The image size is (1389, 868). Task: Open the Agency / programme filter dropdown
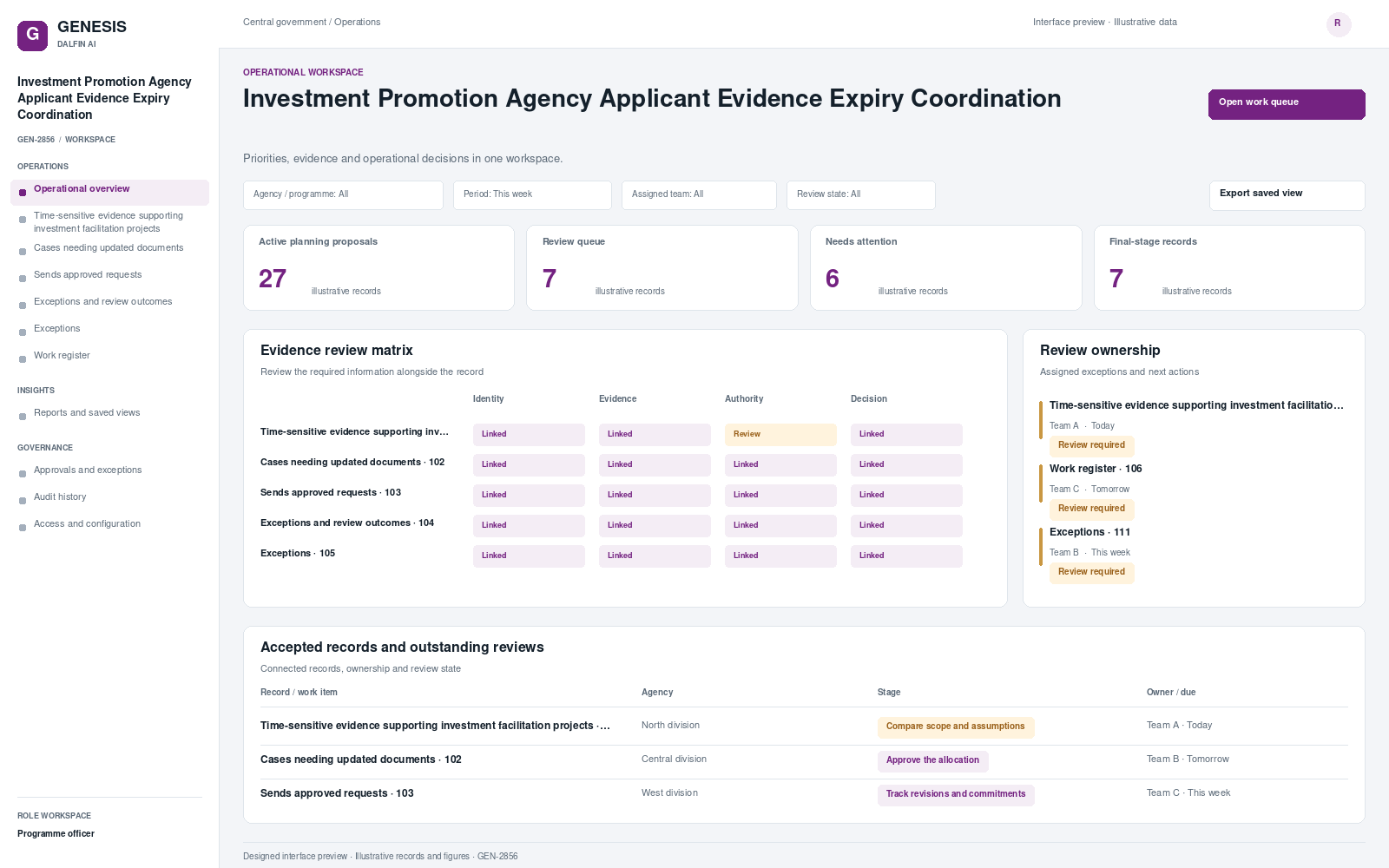pyautogui.click(x=343, y=194)
